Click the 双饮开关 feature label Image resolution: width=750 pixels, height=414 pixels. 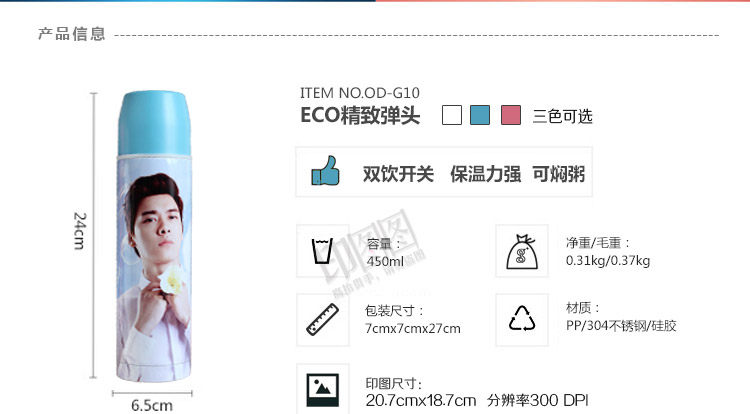pos(398,174)
